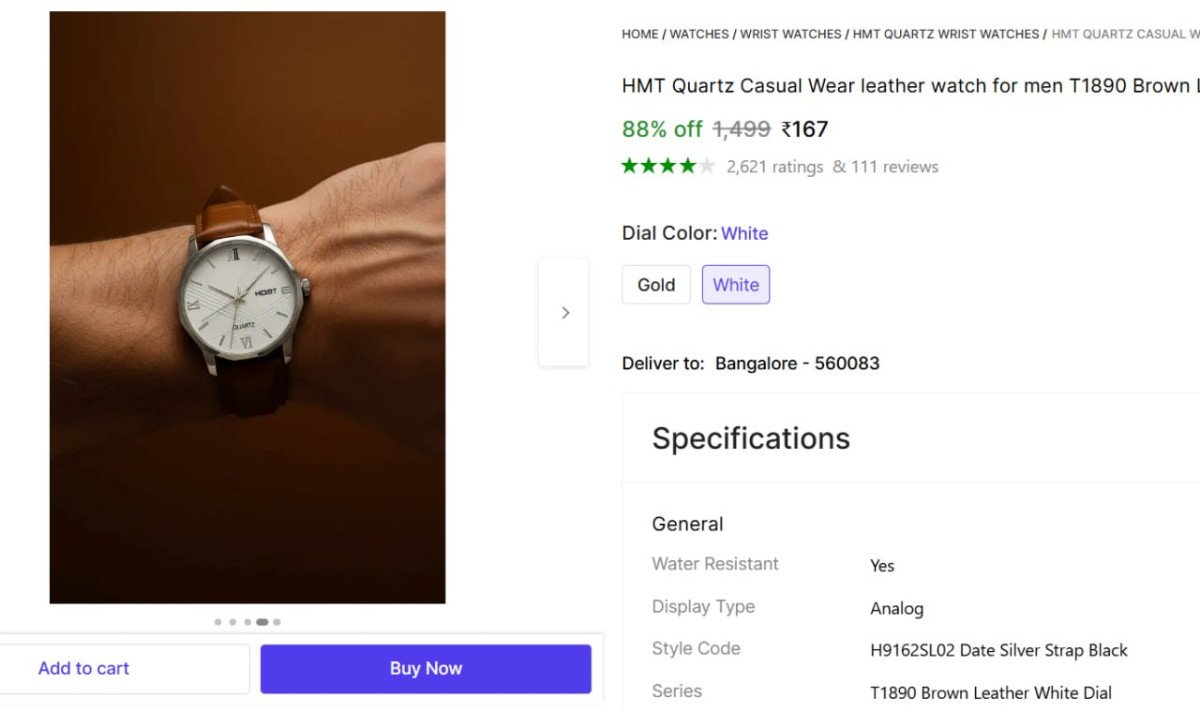This screenshot has width=1200, height=711.
Task: Select the Gold dial color option
Action: coord(655,285)
